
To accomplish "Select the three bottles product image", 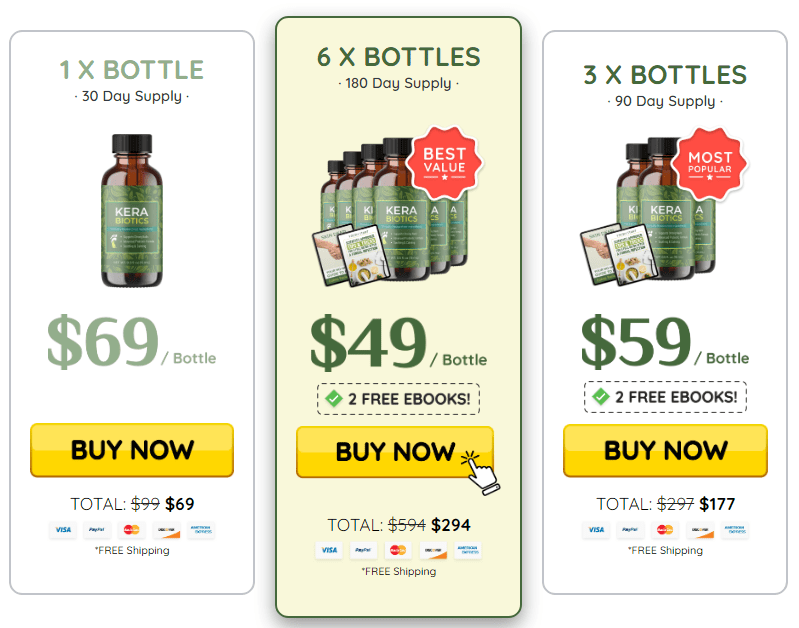I will click(x=648, y=212).
